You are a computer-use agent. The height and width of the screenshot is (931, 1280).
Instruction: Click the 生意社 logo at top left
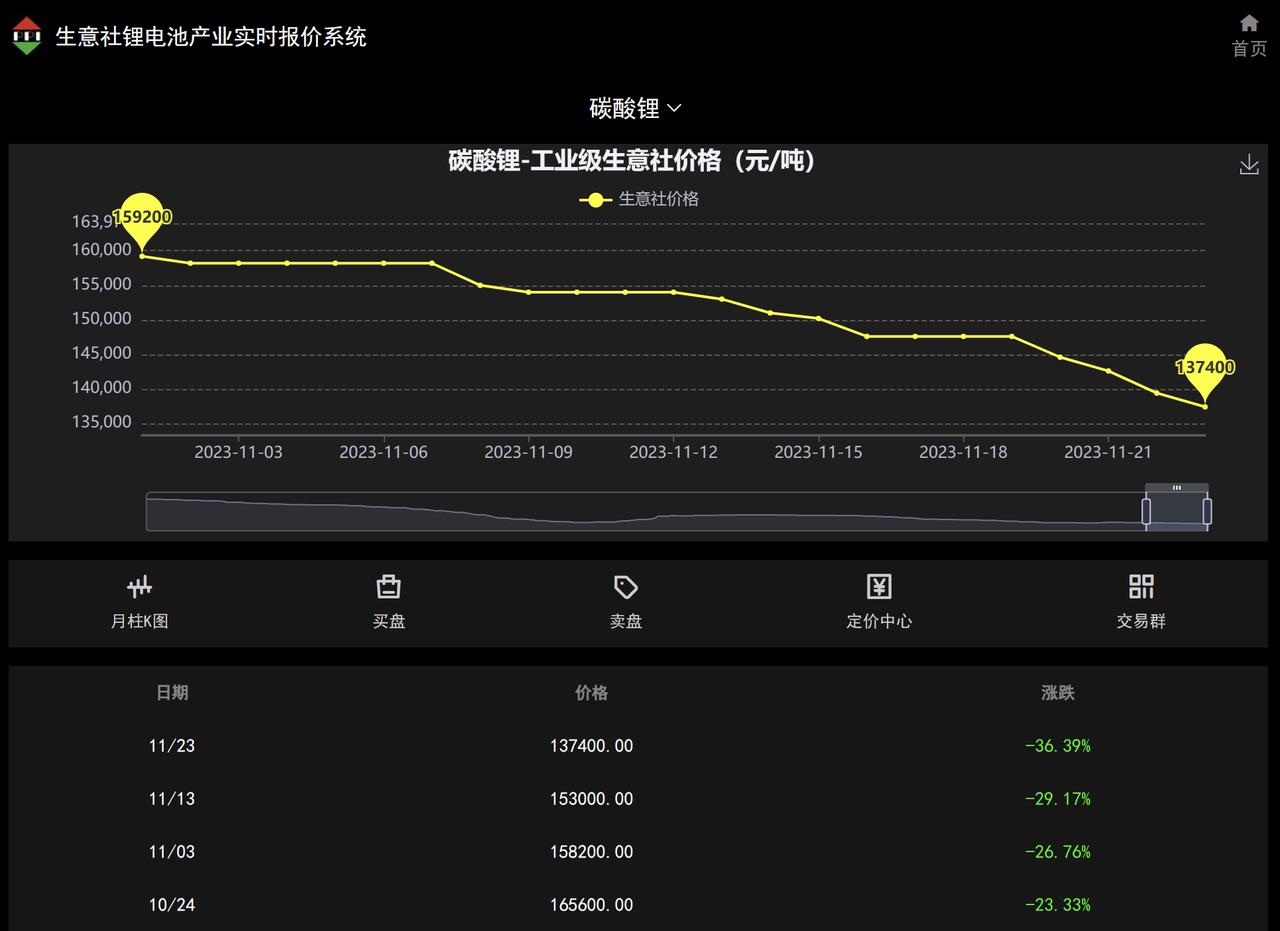[27, 36]
